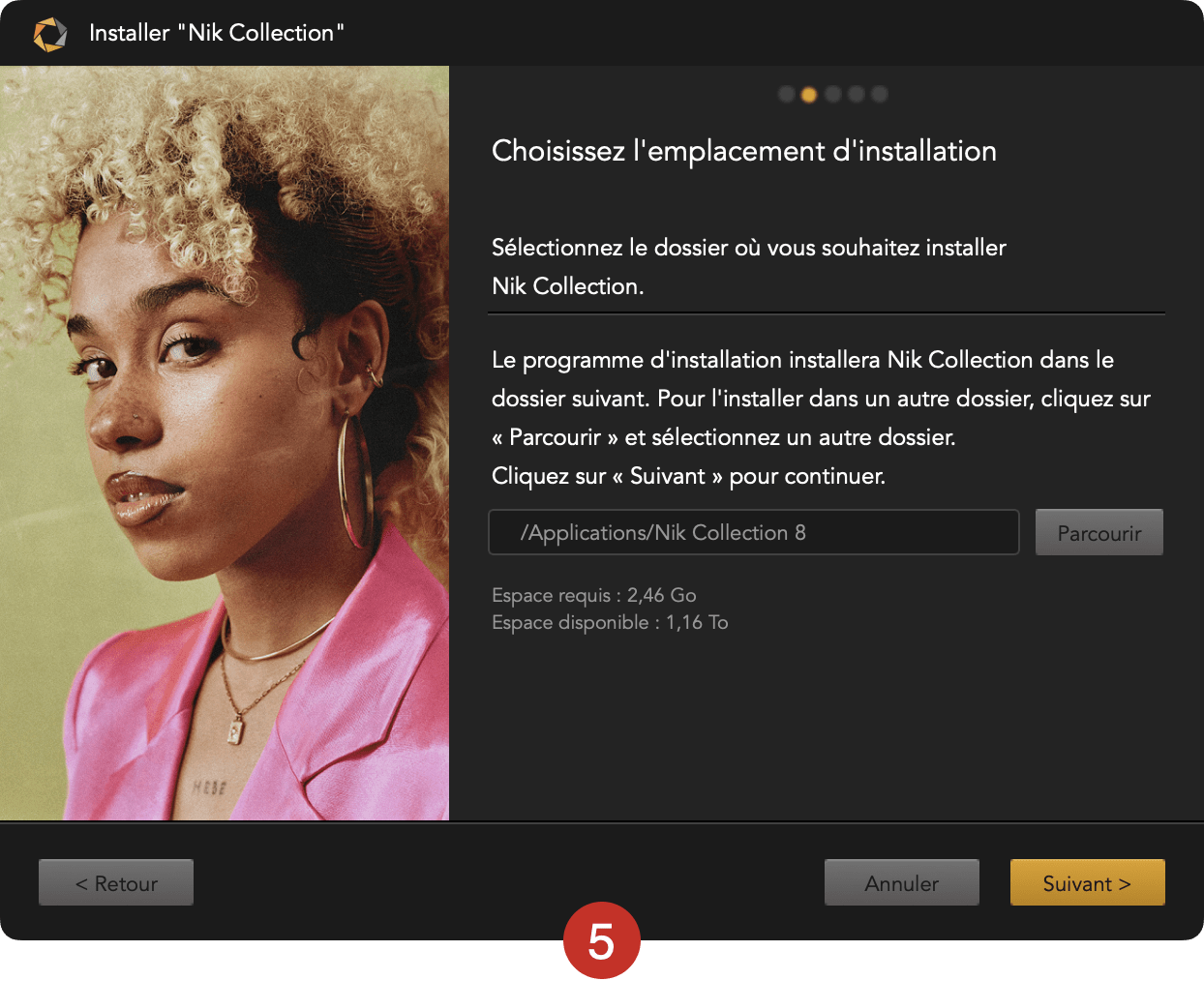Image resolution: width=1204 pixels, height=981 pixels.
Task: Click the Choisissez l'emplacement d'installation heading
Action: [x=744, y=151]
